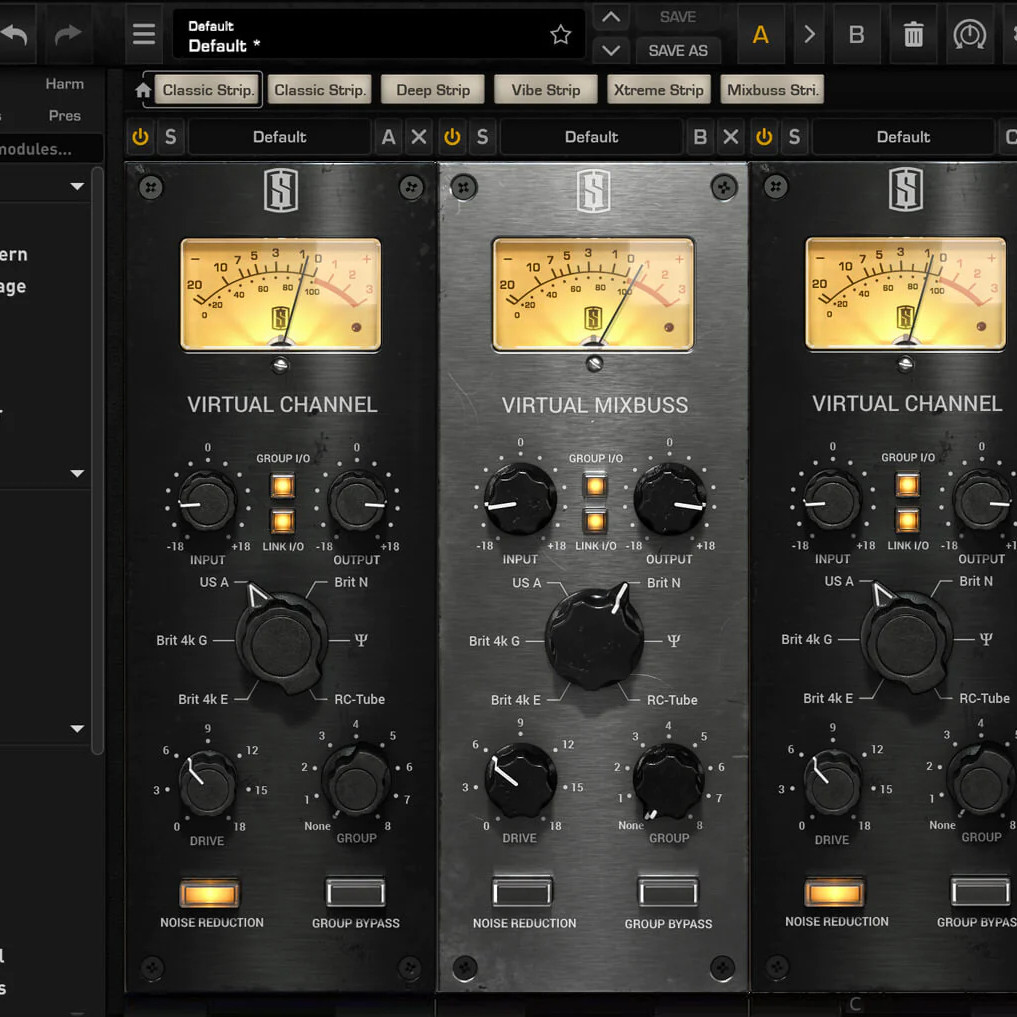Click the redo arrow icon
Viewport: 1017px width, 1017px height.
pyautogui.click(x=68, y=35)
